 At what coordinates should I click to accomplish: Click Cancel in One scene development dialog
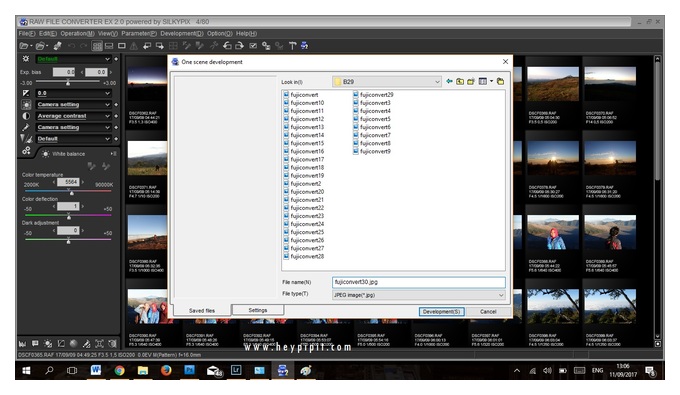(x=488, y=311)
